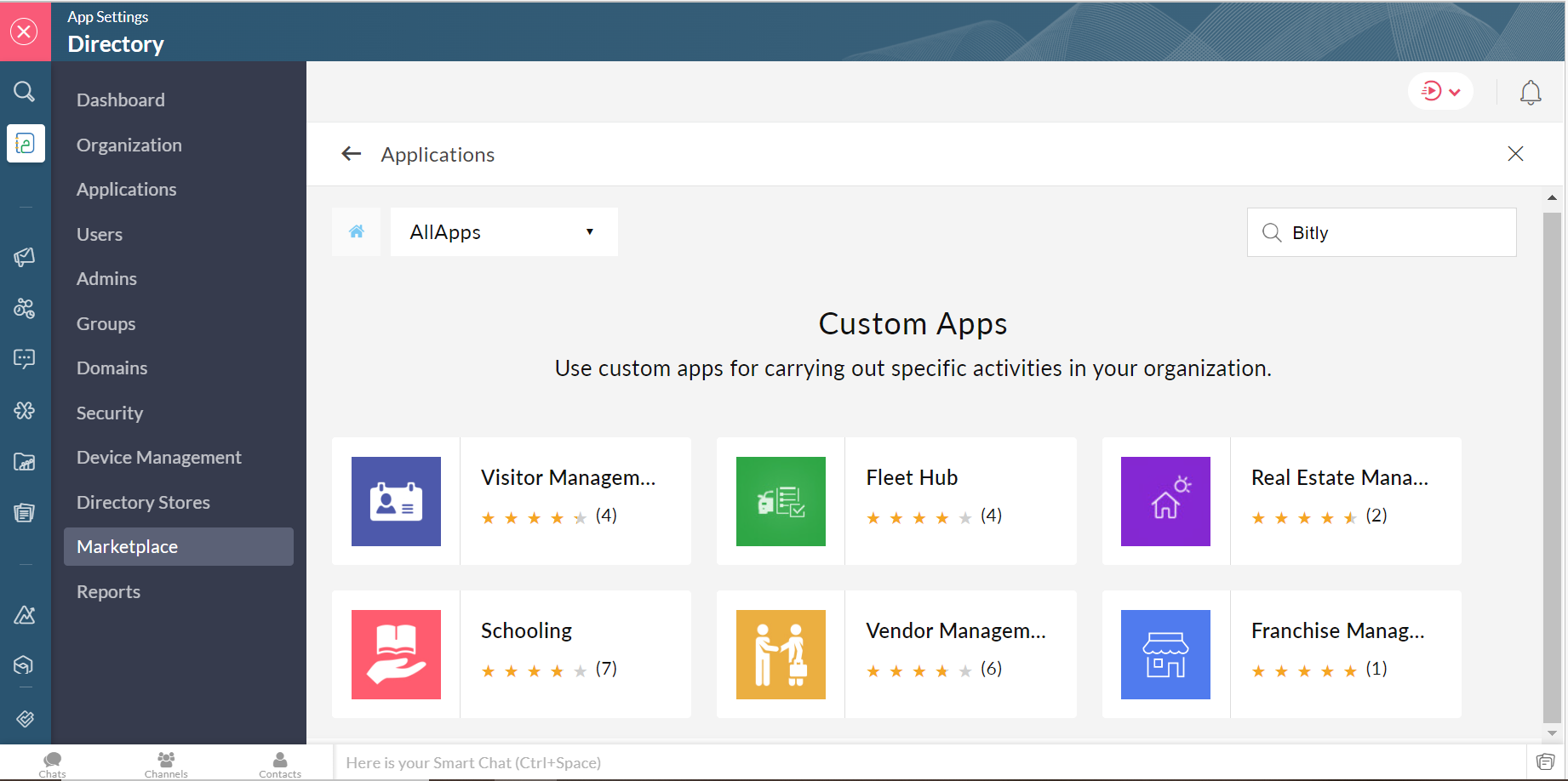
Task: Click the Smart Chat input bar
Action: tap(928, 763)
